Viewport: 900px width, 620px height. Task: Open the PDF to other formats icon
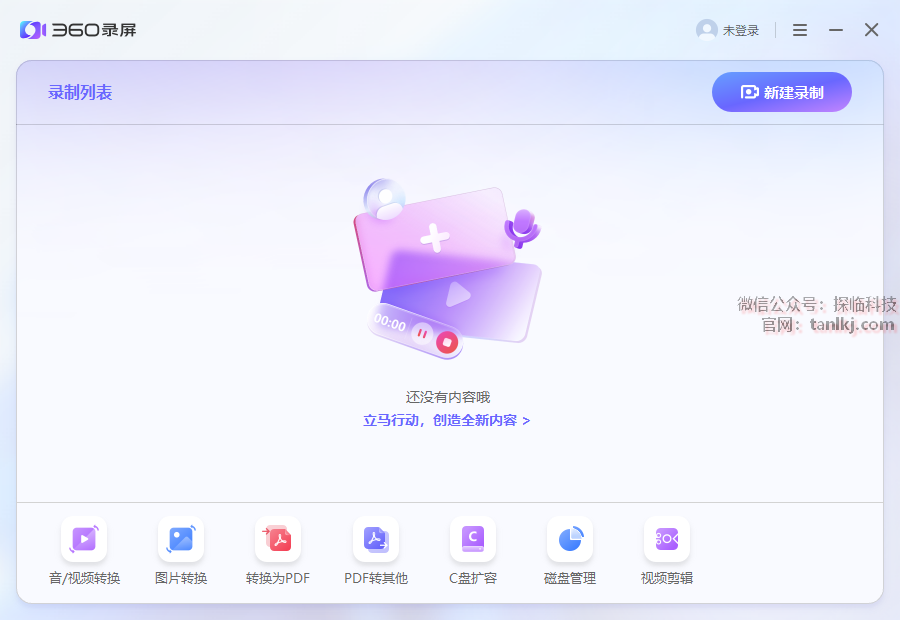coord(376,539)
